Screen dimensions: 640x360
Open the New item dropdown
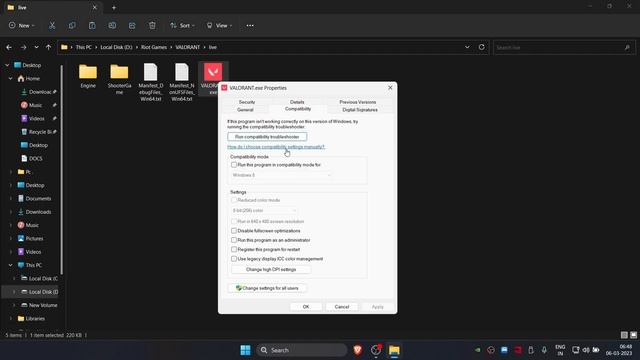(x=22, y=25)
